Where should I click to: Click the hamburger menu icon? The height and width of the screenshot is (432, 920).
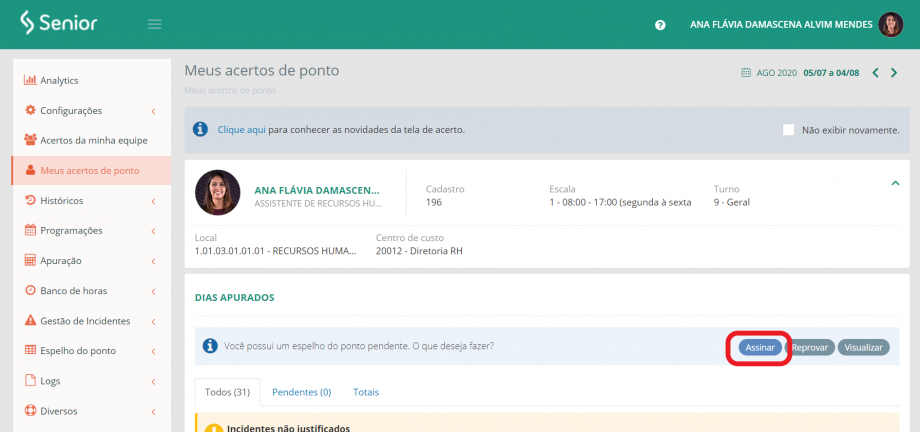pos(154,24)
